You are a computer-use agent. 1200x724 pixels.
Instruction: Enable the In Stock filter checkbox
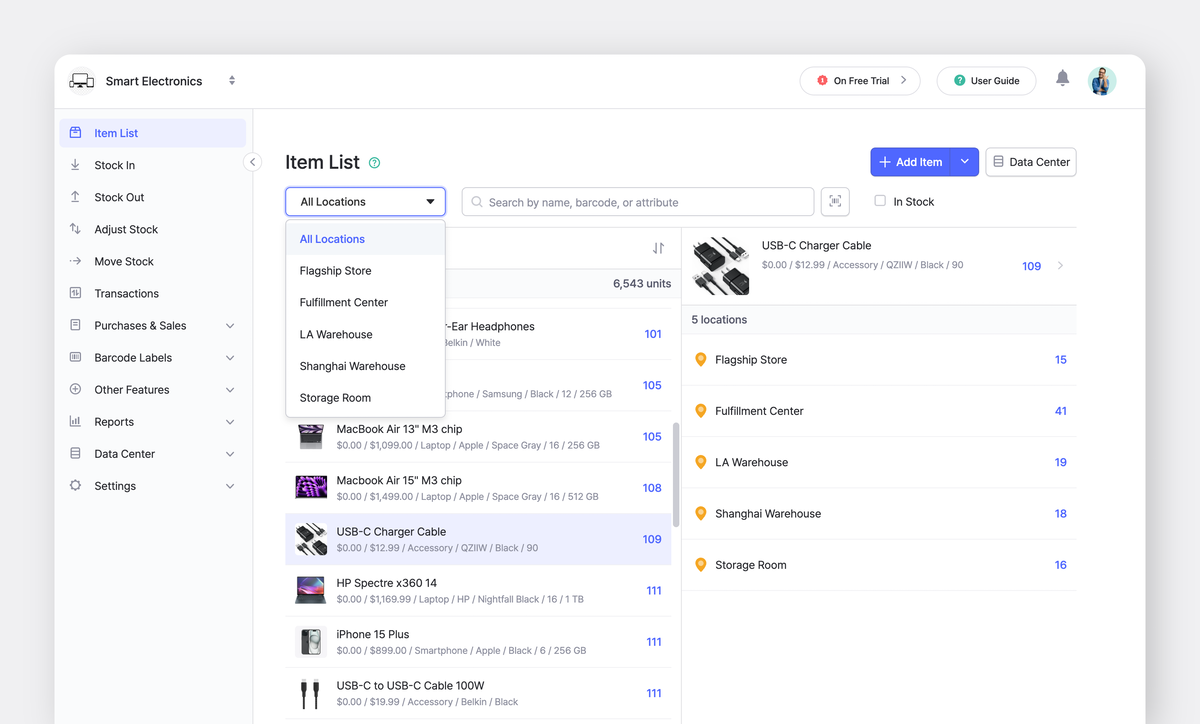pyautogui.click(x=881, y=200)
